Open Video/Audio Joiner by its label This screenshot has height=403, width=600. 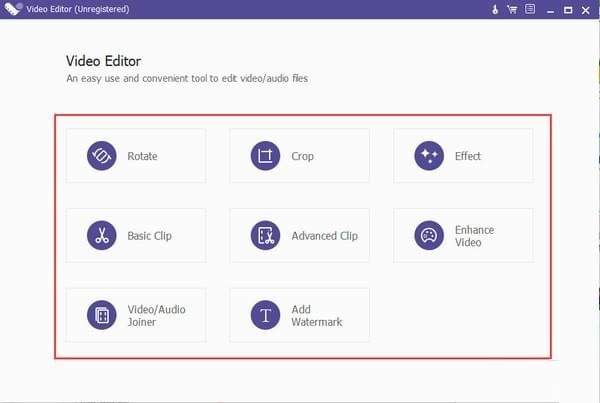coord(157,316)
